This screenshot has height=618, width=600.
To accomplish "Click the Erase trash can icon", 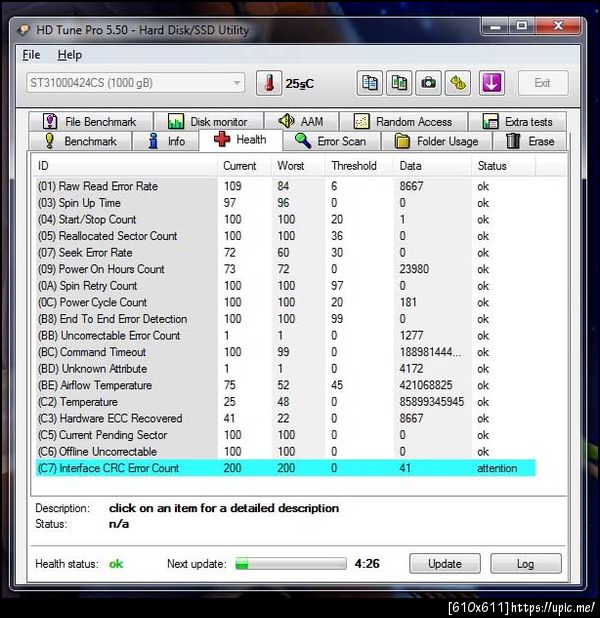I will 513,141.
